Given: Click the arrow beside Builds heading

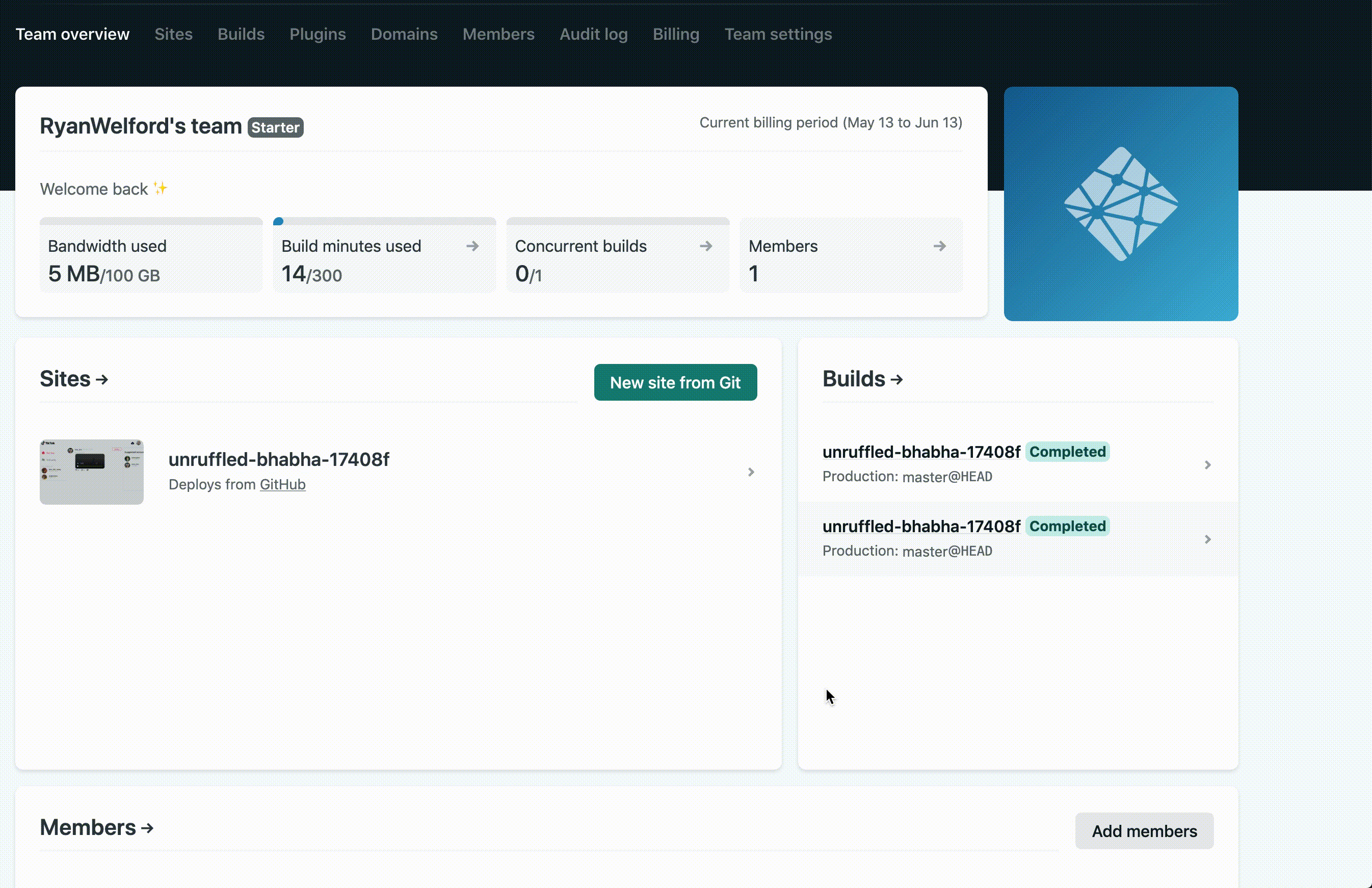Looking at the screenshot, I should click(x=896, y=379).
